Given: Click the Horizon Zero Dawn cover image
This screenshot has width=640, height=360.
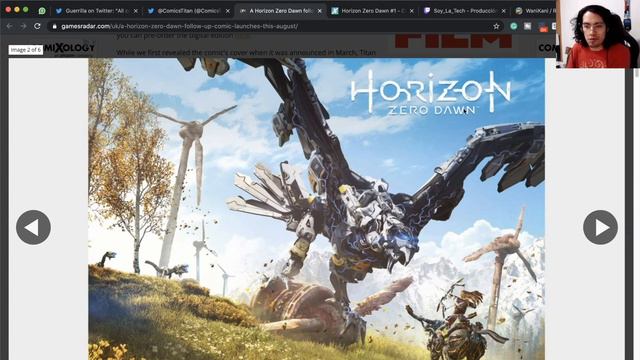Looking at the screenshot, I should click(x=316, y=209).
